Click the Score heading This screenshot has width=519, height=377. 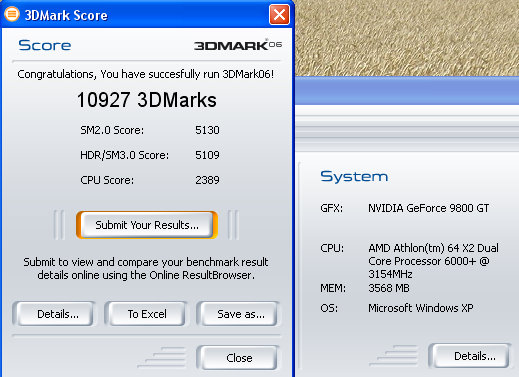click(44, 45)
